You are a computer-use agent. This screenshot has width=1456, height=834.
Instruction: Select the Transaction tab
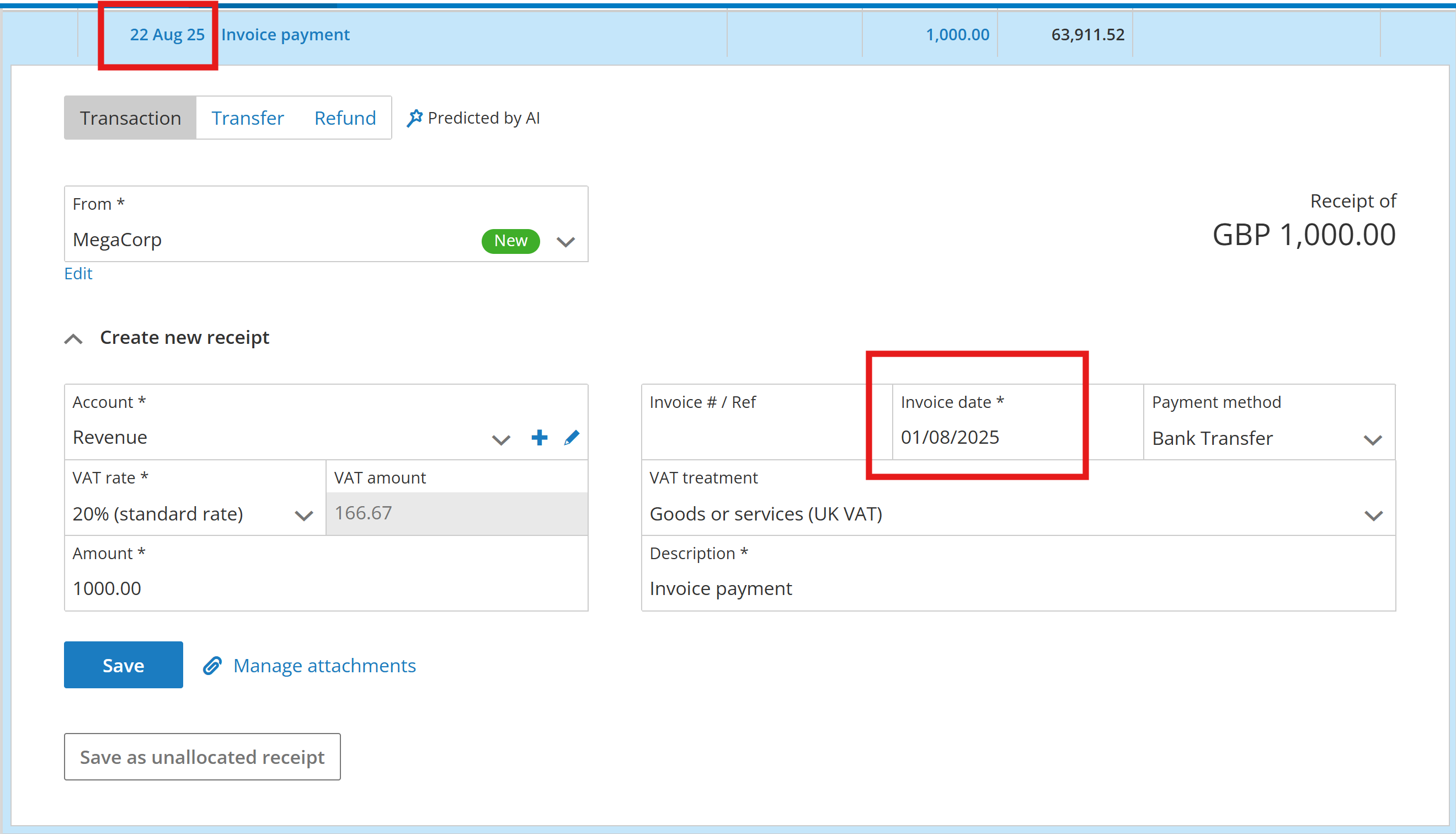131,118
